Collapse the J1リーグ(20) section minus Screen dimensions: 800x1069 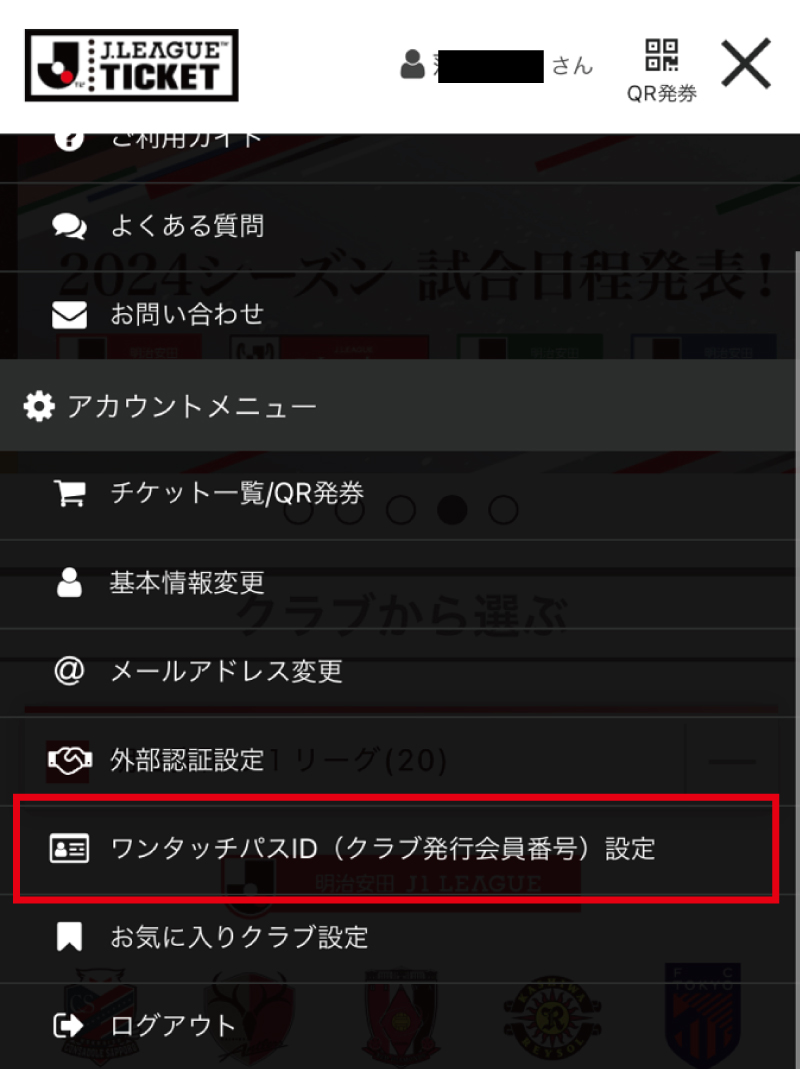[x=731, y=762]
